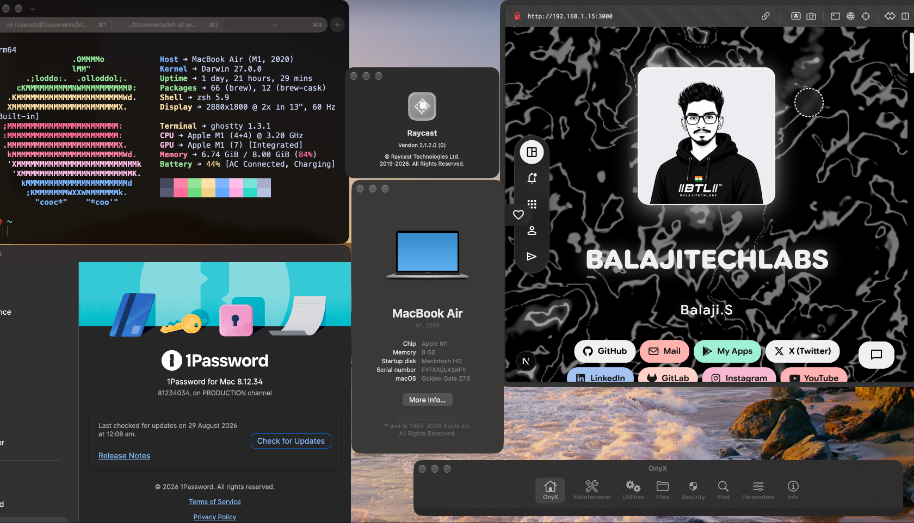Viewport: 914px width, 523px height.
Task: Click the heart favorite icon on the page
Action: coord(518,215)
